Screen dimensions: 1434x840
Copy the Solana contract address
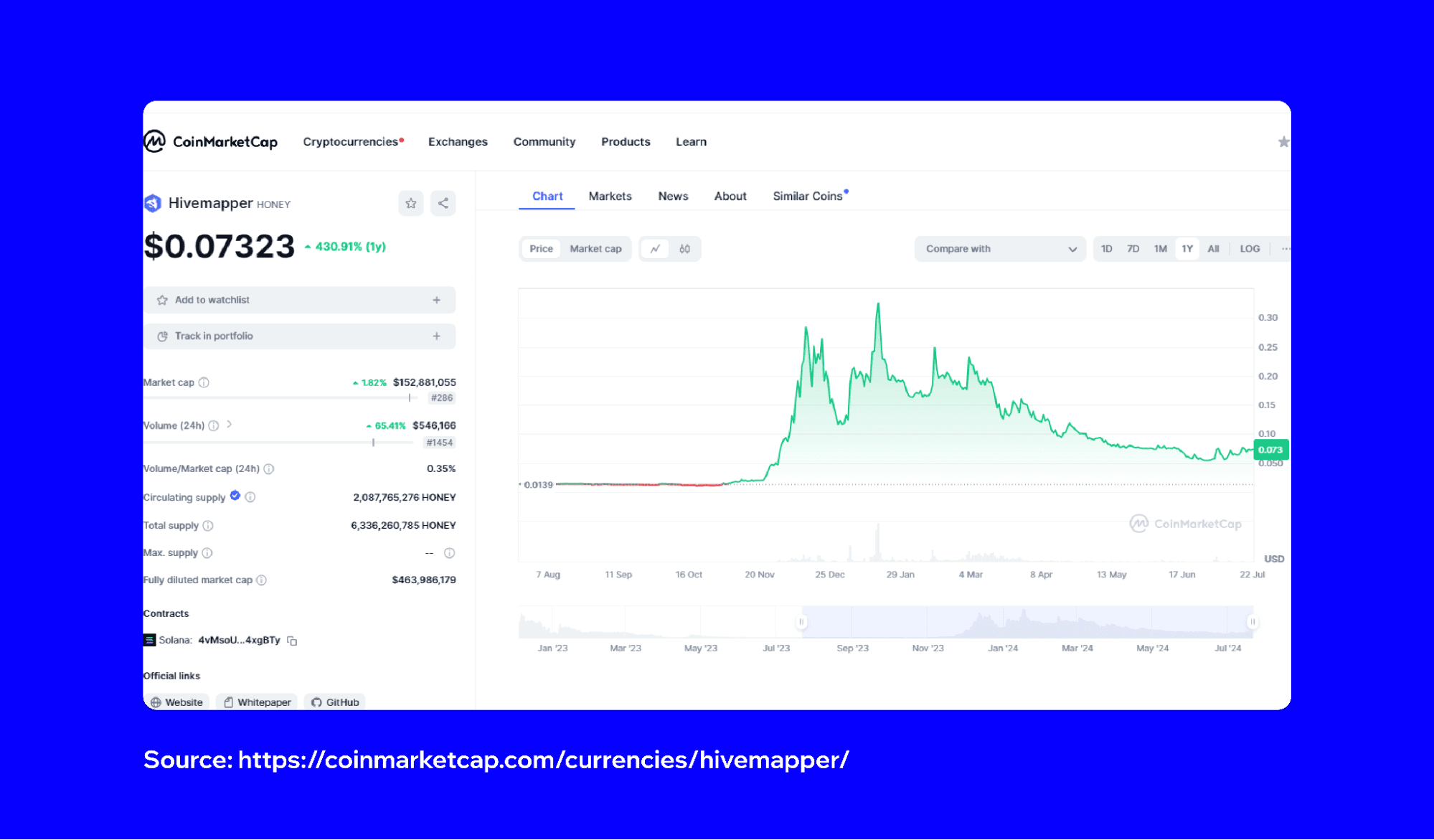[292, 640]
